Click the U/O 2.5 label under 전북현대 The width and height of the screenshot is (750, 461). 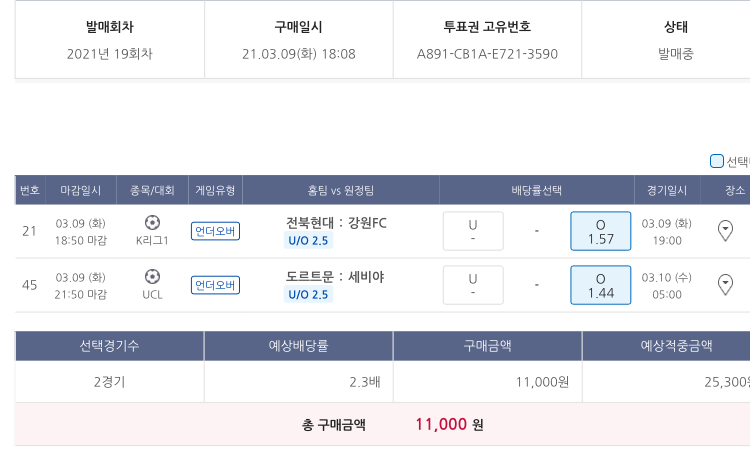(x=308, y=240)
